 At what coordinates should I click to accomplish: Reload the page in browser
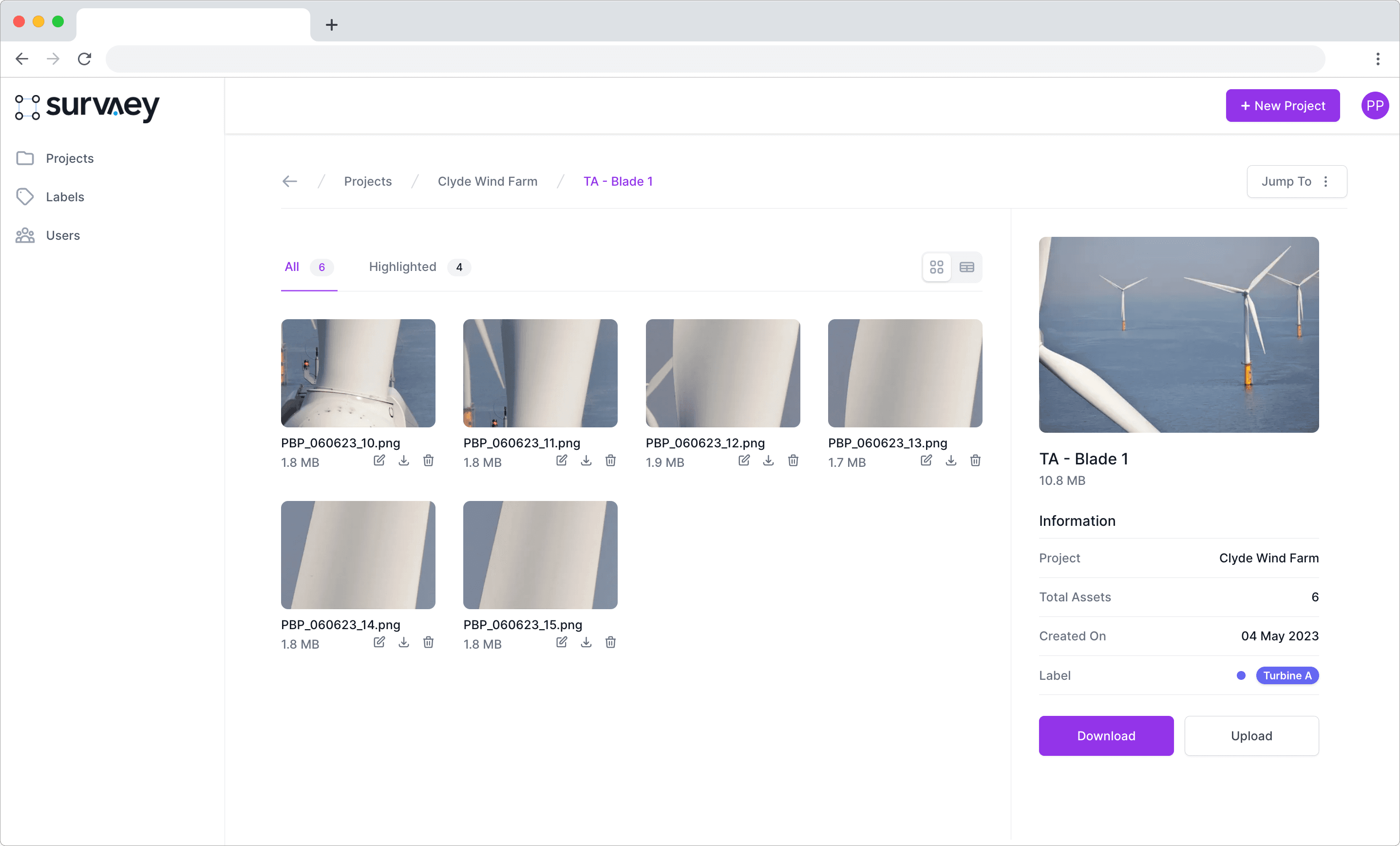coord(85,58)
